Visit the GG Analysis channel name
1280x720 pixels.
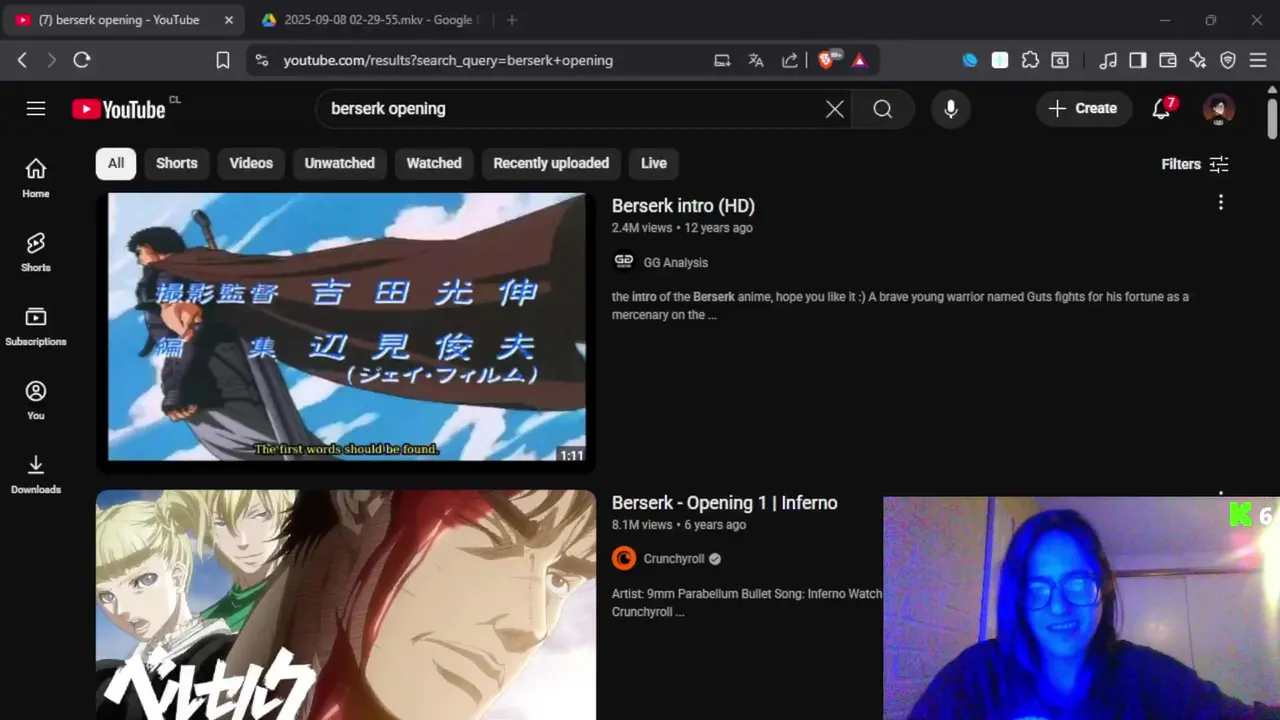pos(676,262)
